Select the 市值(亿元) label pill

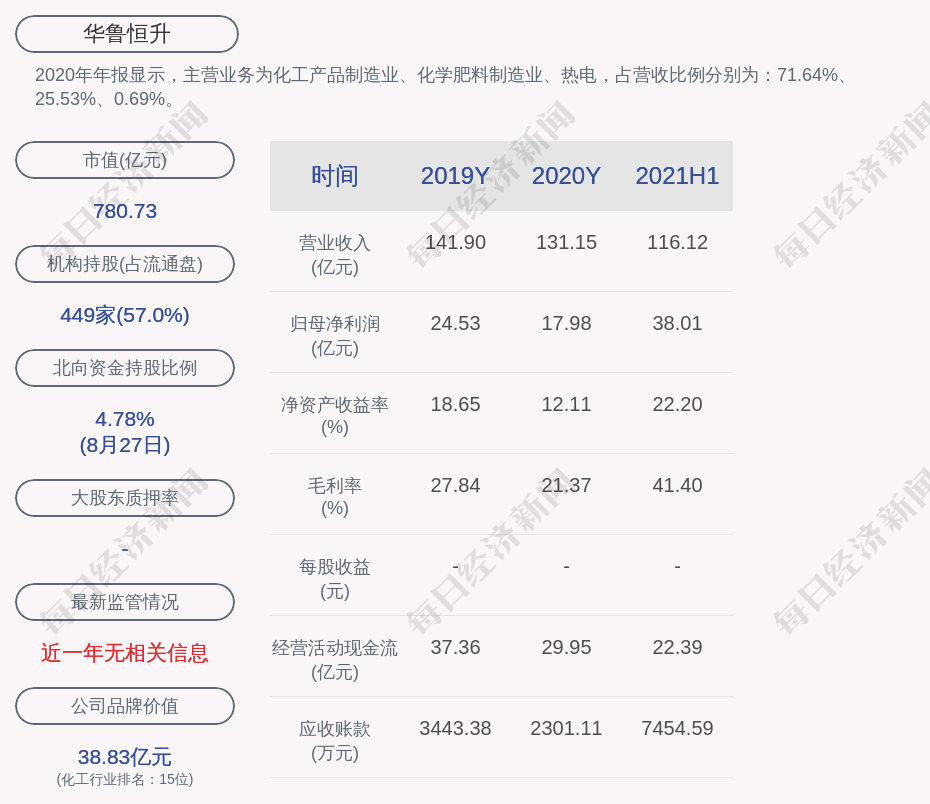tap(125, 160)
